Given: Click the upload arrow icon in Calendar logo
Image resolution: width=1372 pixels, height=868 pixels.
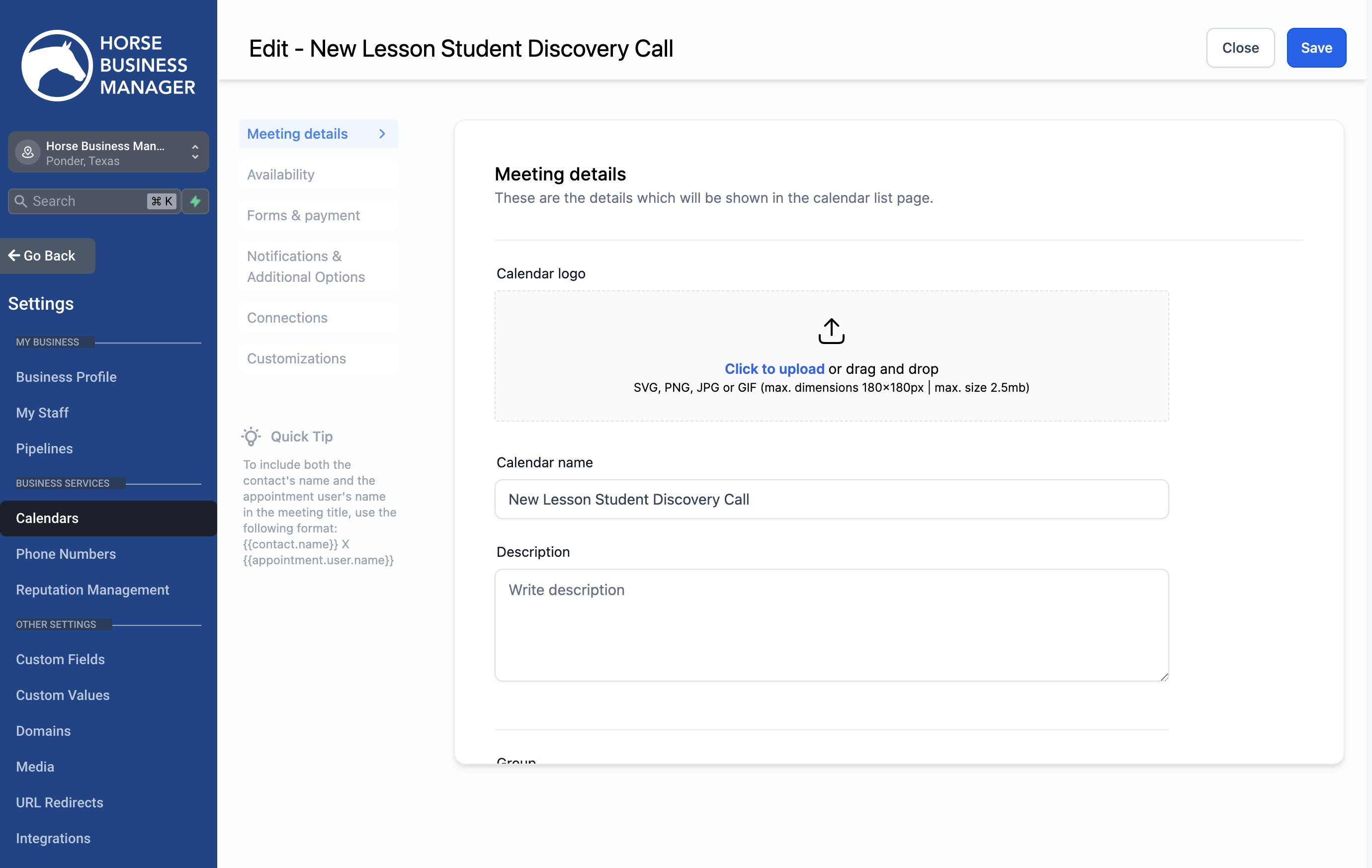Looking at the screenshot, I should [x=831, y=331].
